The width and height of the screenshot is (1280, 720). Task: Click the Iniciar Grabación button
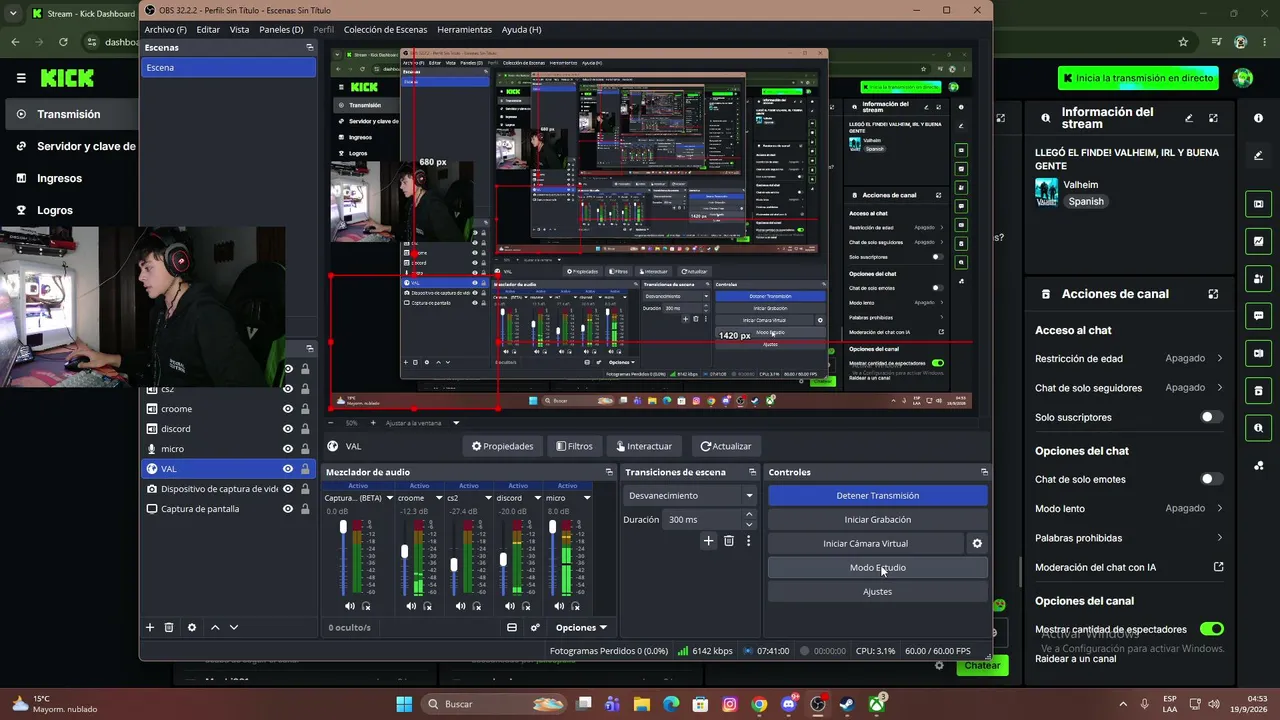point(877,520)
